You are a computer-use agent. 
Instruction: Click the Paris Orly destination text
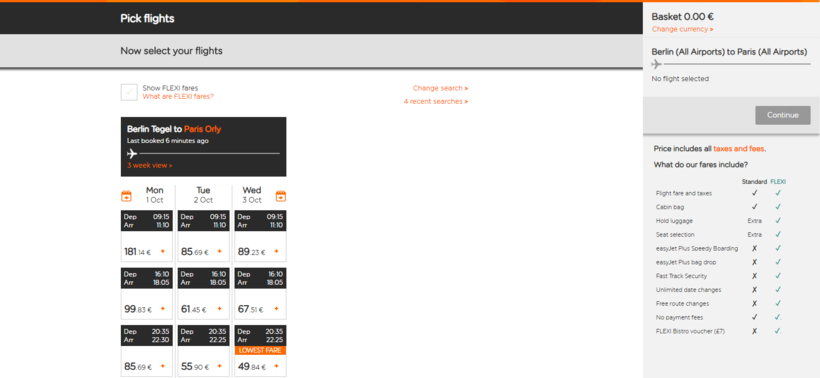tap(202, 129)
